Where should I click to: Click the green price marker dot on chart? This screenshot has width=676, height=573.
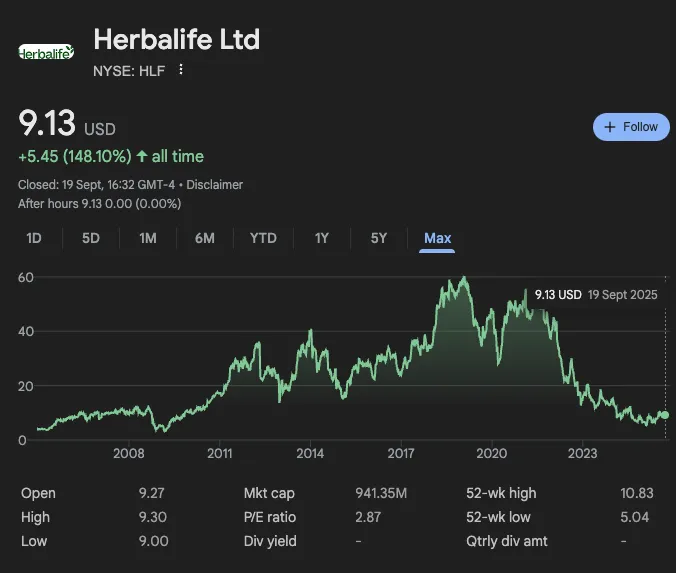[x=664, y=415]
